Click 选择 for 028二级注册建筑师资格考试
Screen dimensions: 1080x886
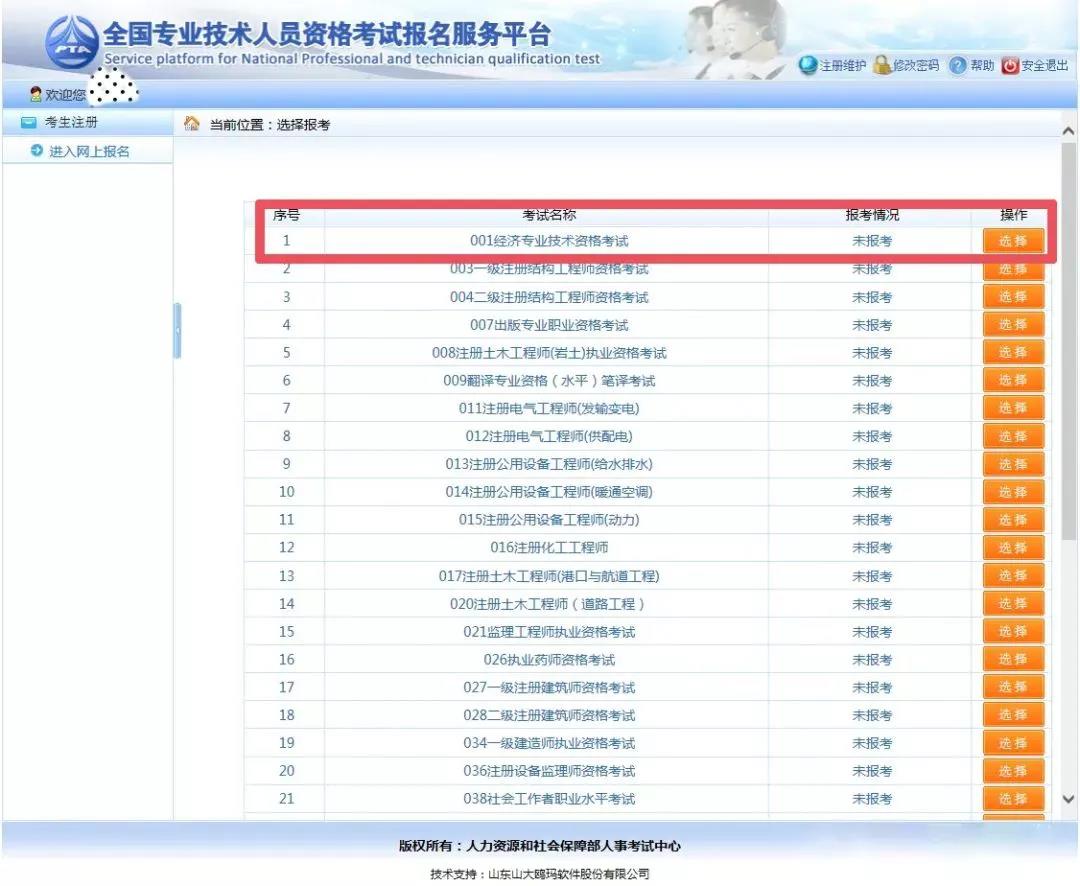1013,715
